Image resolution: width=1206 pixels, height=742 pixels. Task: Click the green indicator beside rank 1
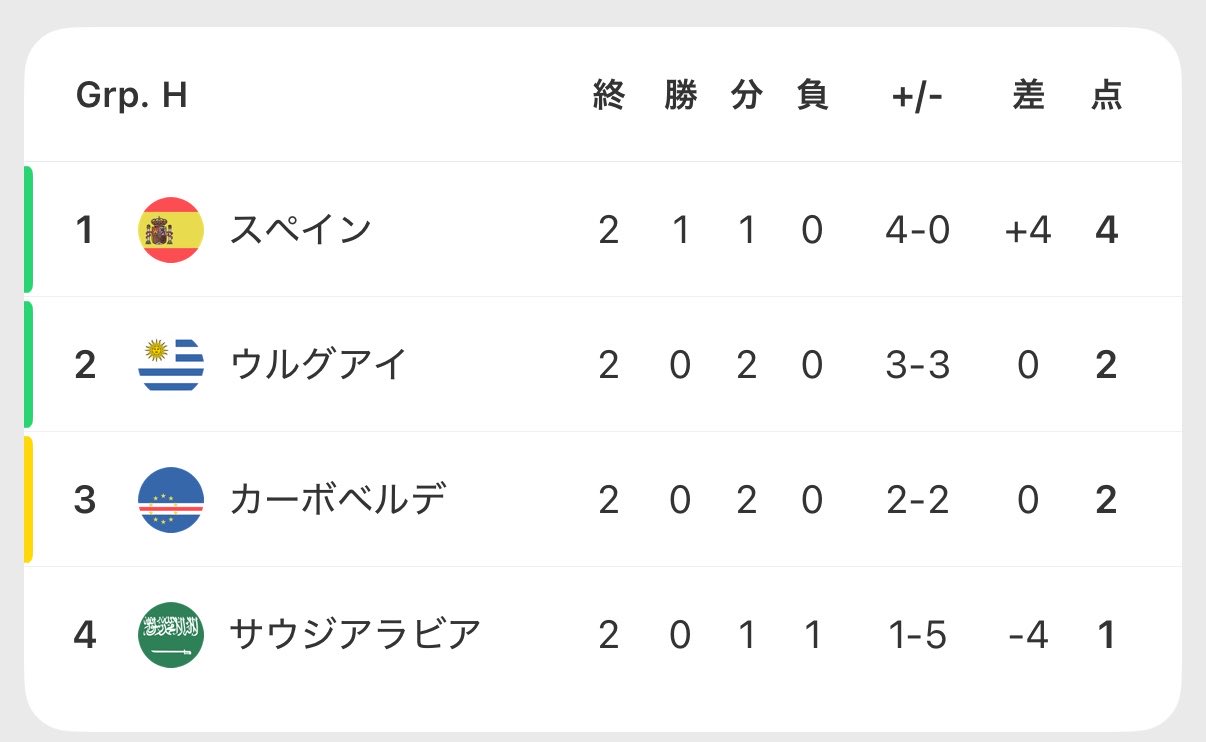[x=28, y=229]
